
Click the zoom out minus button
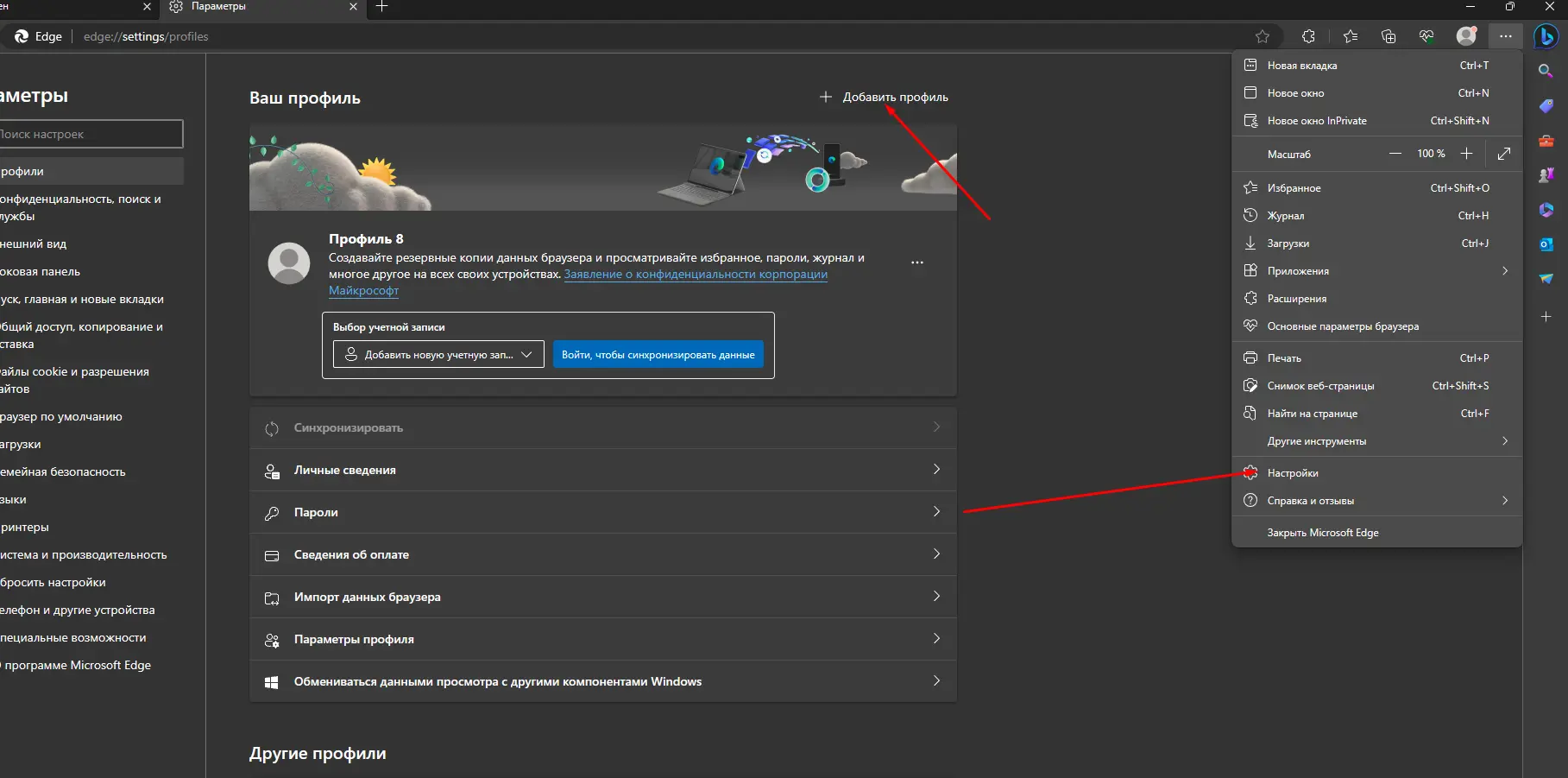(x=1395, y=154)
